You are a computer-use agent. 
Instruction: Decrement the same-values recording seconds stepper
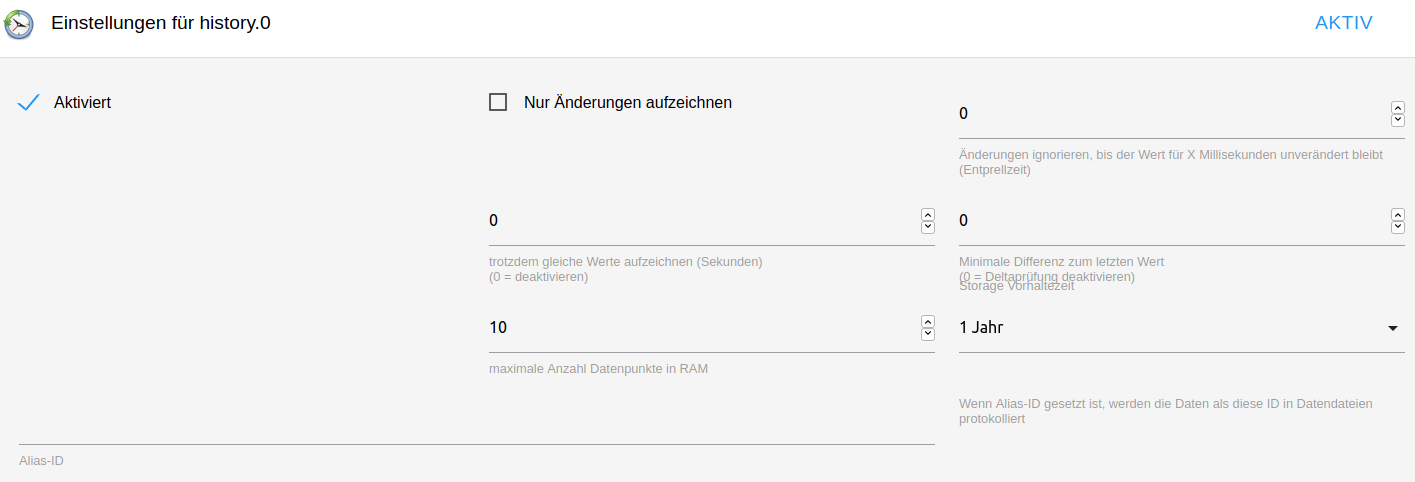pos(927,227)
